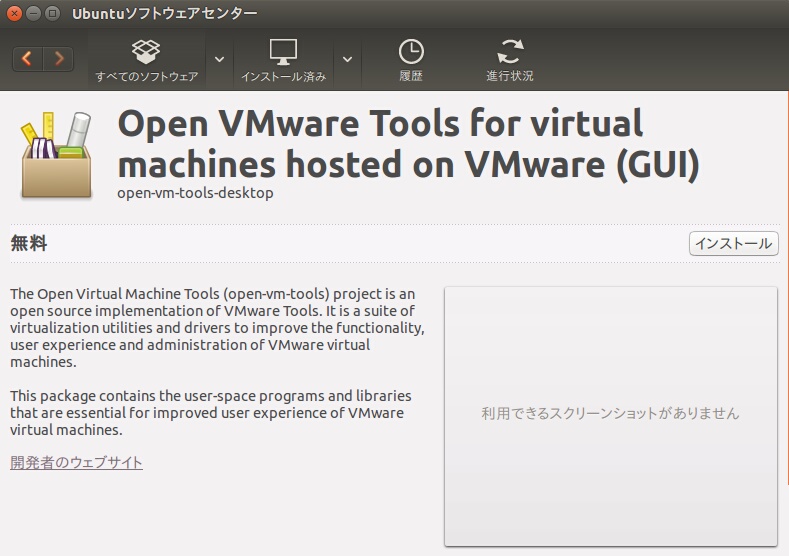Go forward with the right arrow button
The width and height of the screenshot is (789, 556).
tap(58, 59)
